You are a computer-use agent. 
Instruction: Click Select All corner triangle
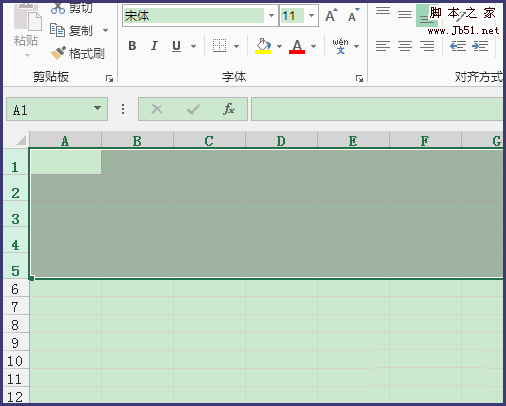[21, 140]
